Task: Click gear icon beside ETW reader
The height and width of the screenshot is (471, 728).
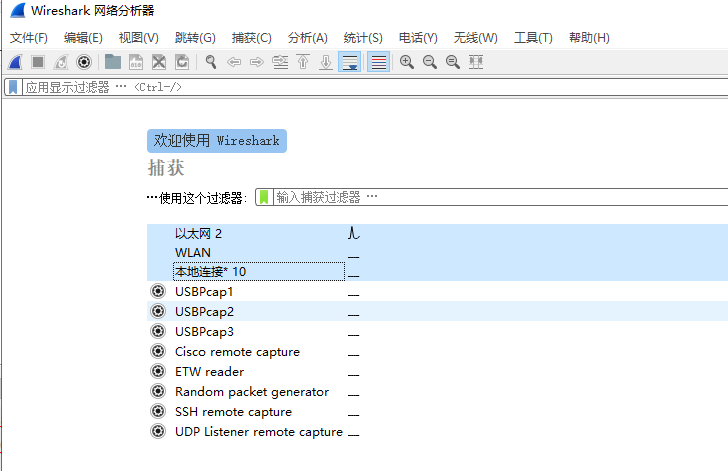Action: point(158,371)
